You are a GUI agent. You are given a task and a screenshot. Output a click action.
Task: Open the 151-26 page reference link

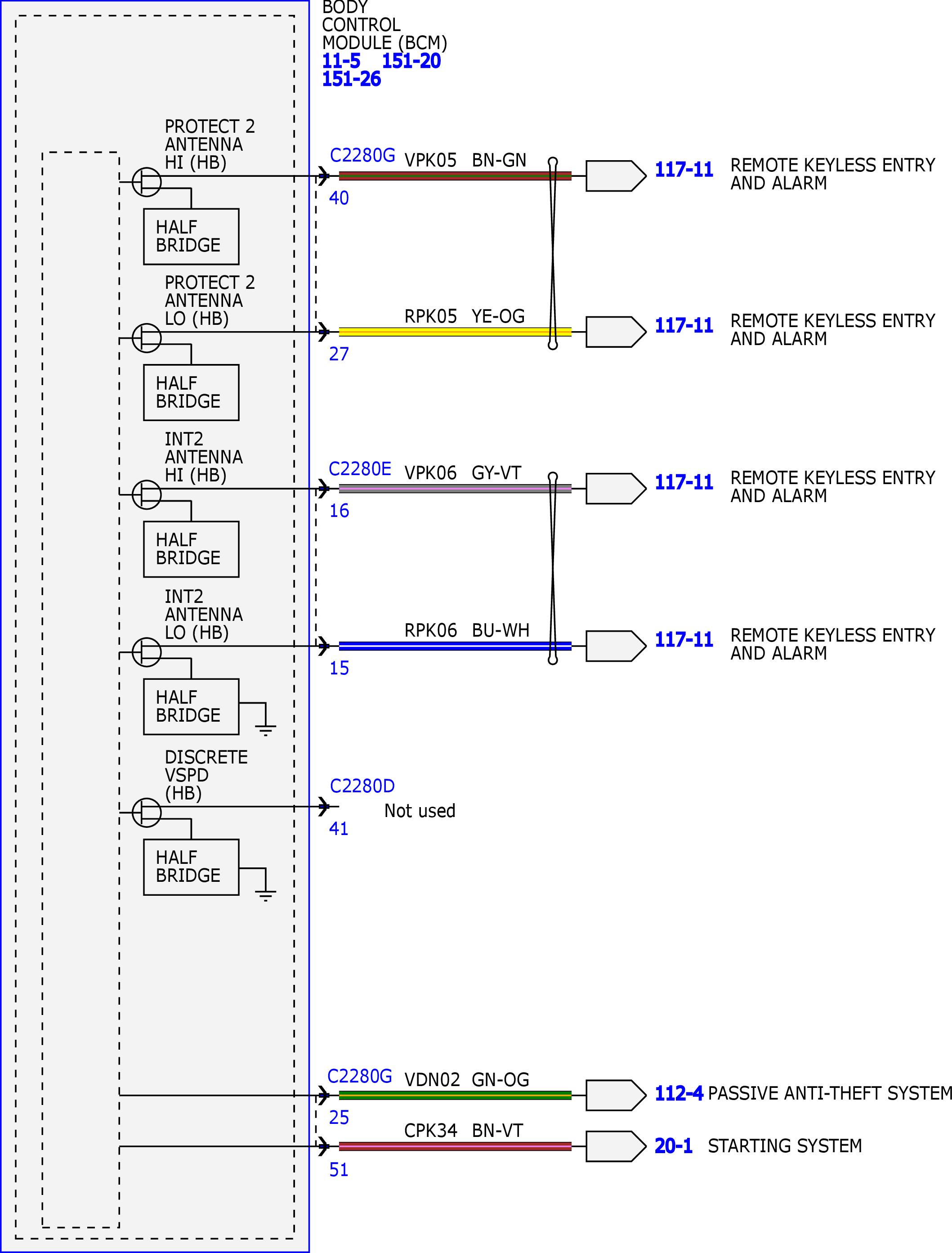pyautogui.click(x=351, y=79)
